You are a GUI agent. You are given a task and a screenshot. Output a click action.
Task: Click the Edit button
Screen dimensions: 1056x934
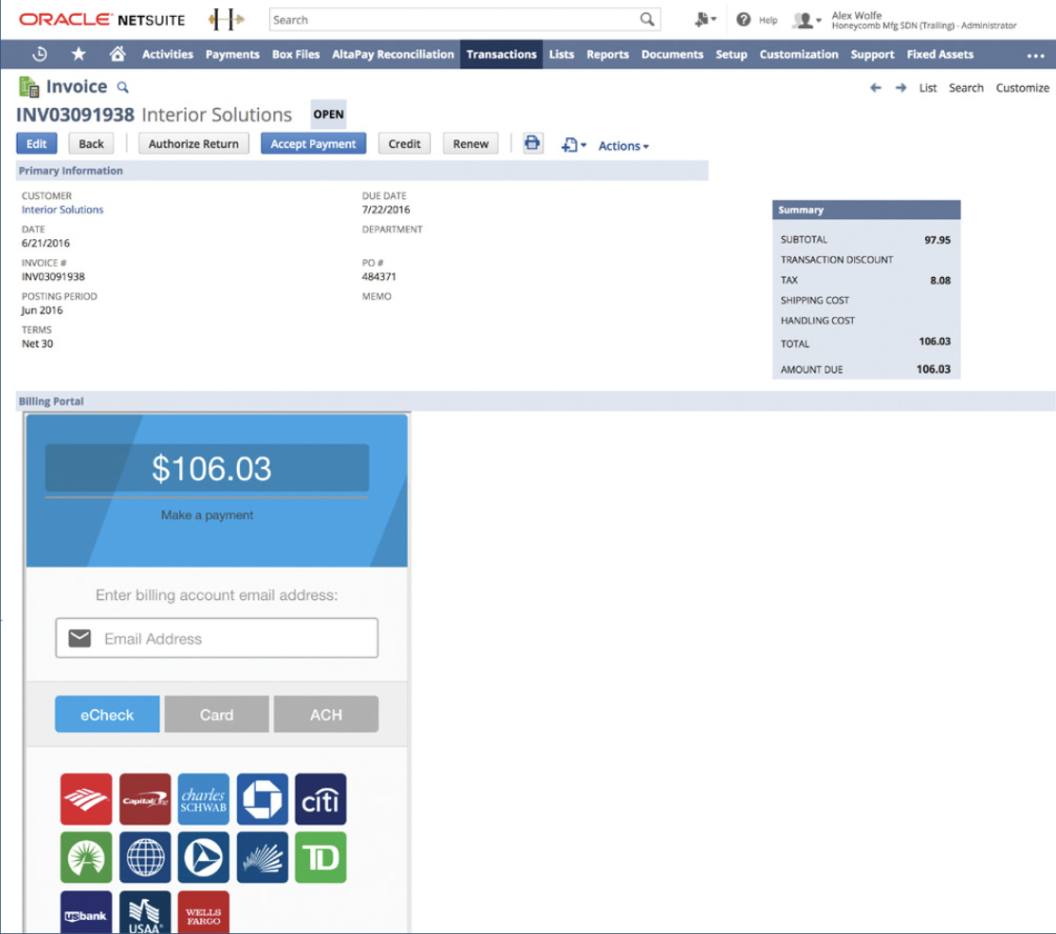click(x=36, y=143)
